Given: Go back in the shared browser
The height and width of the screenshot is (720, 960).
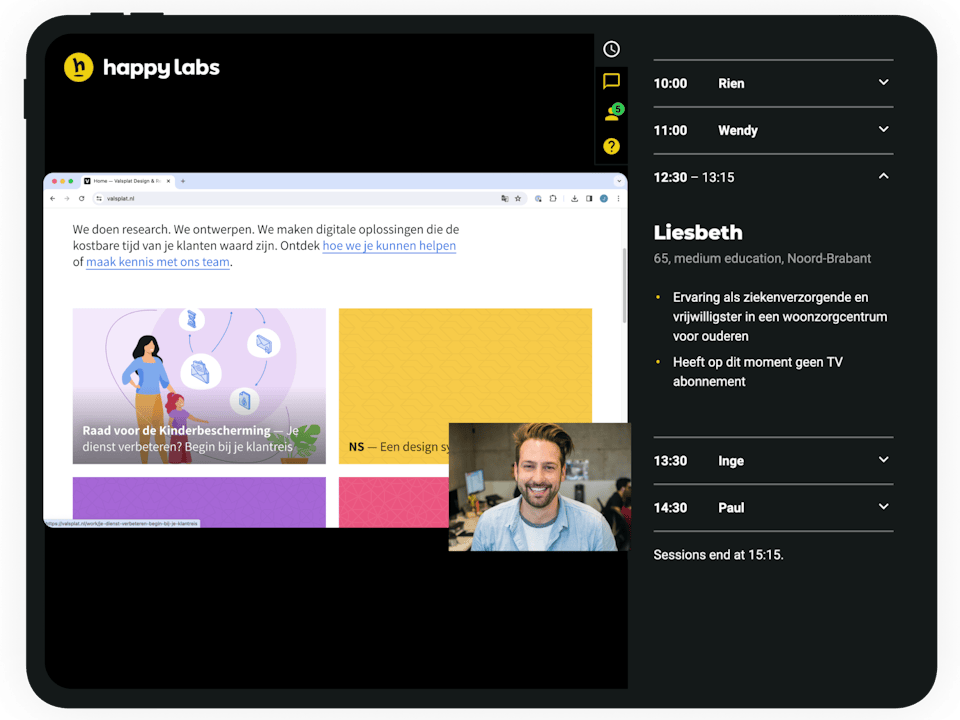Looking at the screenshot, I should (53, 198).
